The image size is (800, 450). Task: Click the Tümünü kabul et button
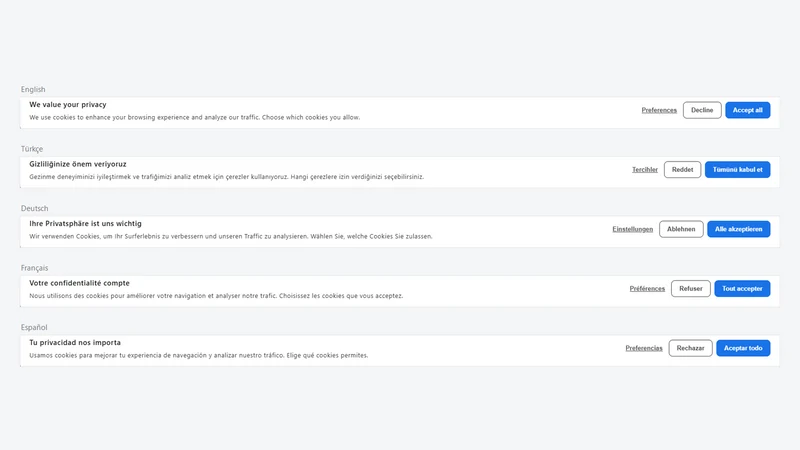[x=737, y=169]
